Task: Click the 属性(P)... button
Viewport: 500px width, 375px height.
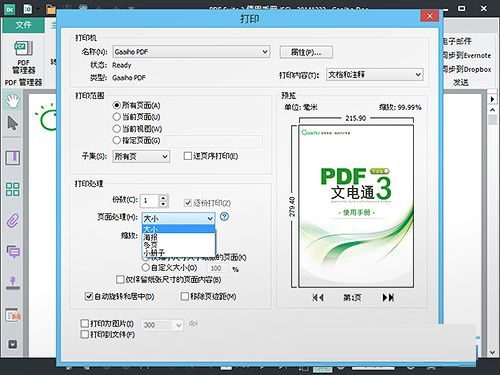Action: (x=306, y=52)
